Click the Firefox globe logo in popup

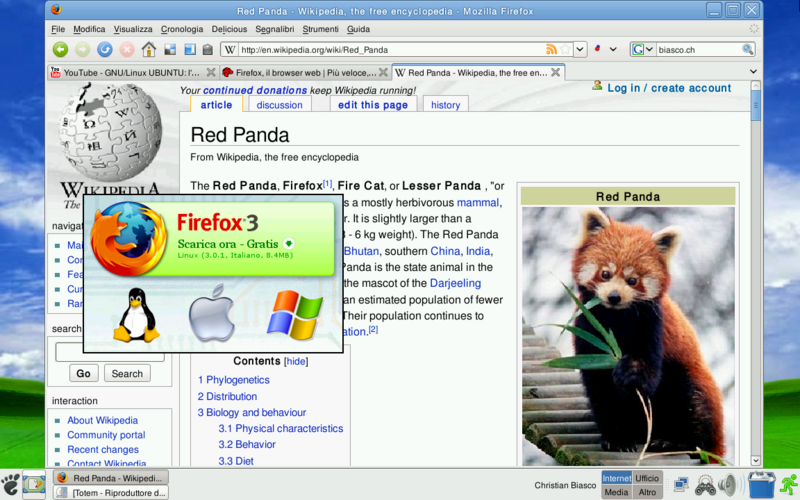point(129,238)
